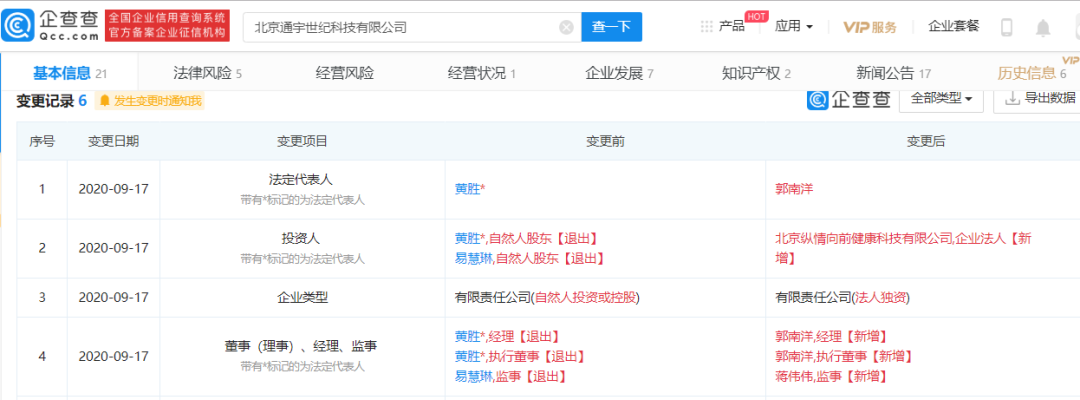This screenshot has height=400, width=1080.
Task: Click the 序号 column header
Action: (x=41, y=141)
